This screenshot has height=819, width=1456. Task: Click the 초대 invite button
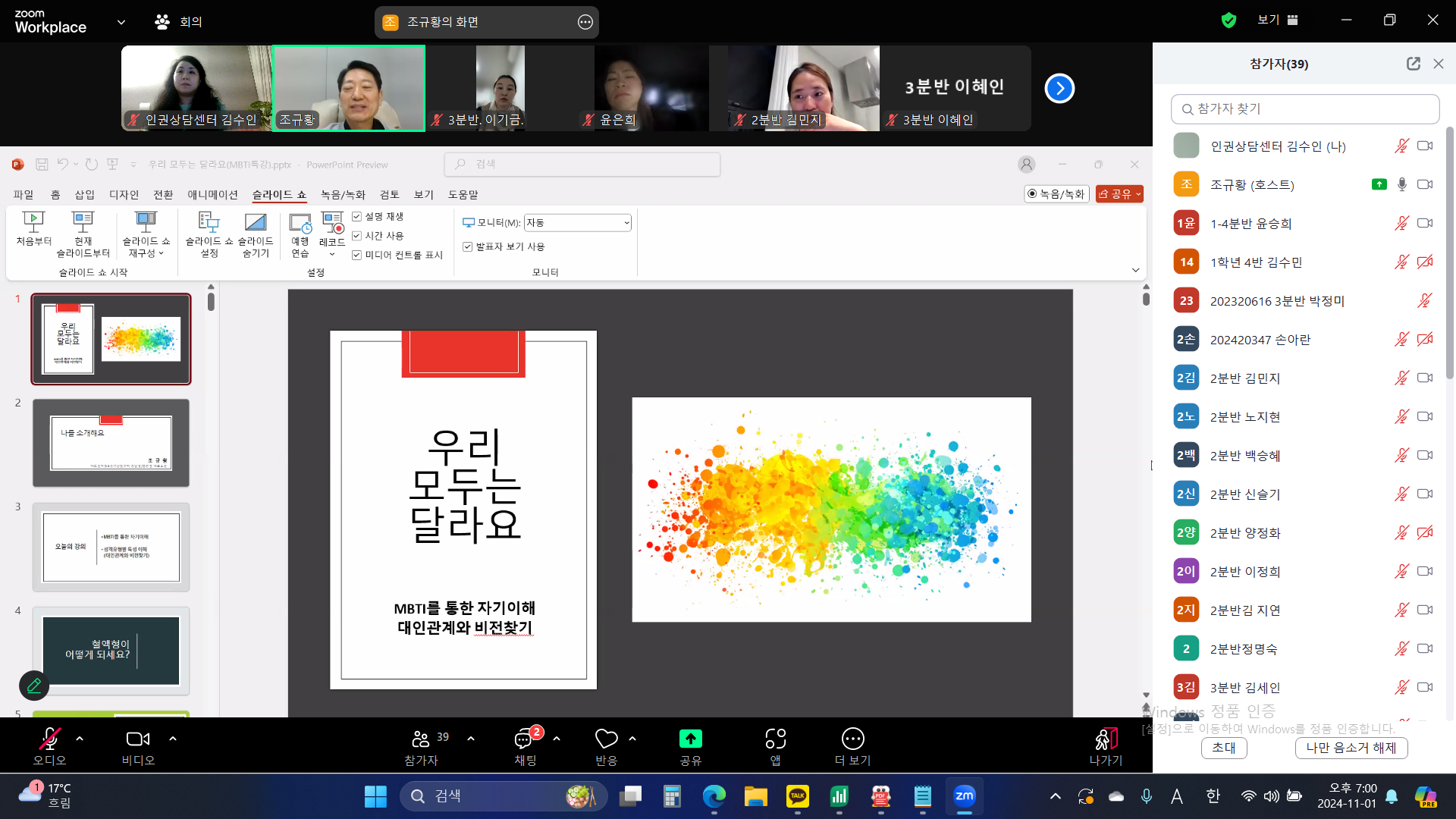pyautogui.click(x=1223, y=748)
